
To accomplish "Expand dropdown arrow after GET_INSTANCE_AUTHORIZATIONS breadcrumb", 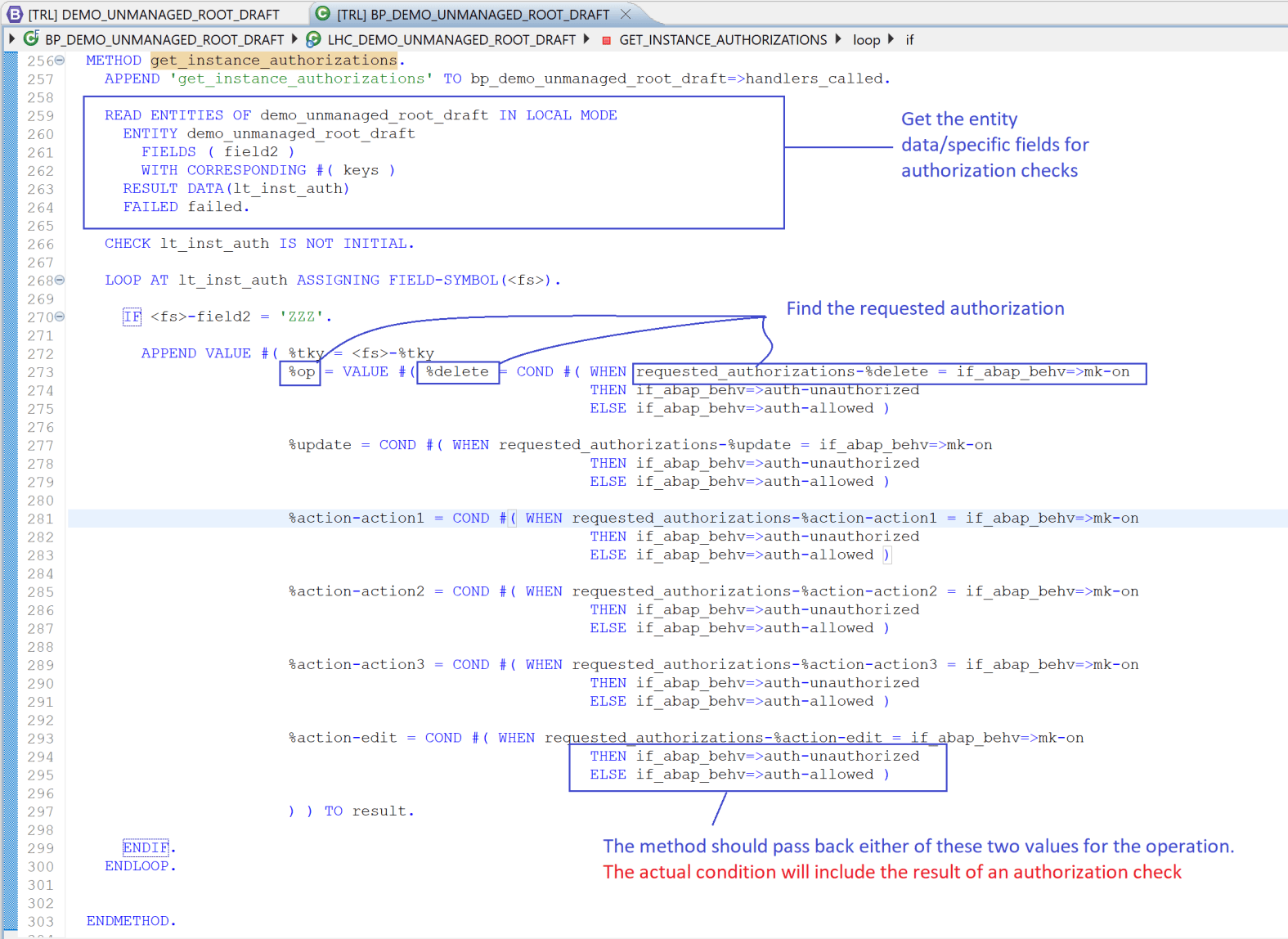I will [x=838, y=38].
